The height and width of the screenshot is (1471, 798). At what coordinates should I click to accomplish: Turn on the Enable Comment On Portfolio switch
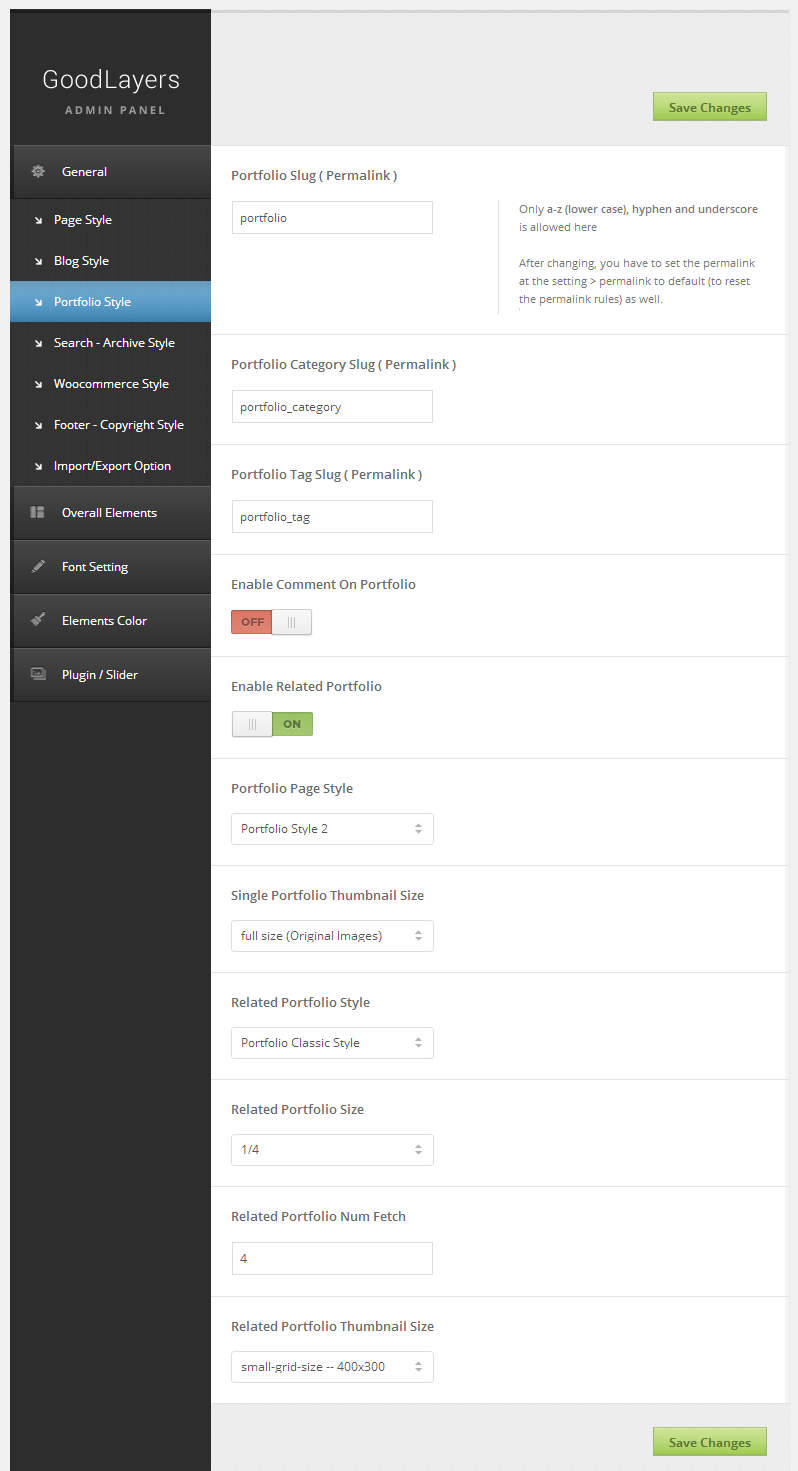271,622
